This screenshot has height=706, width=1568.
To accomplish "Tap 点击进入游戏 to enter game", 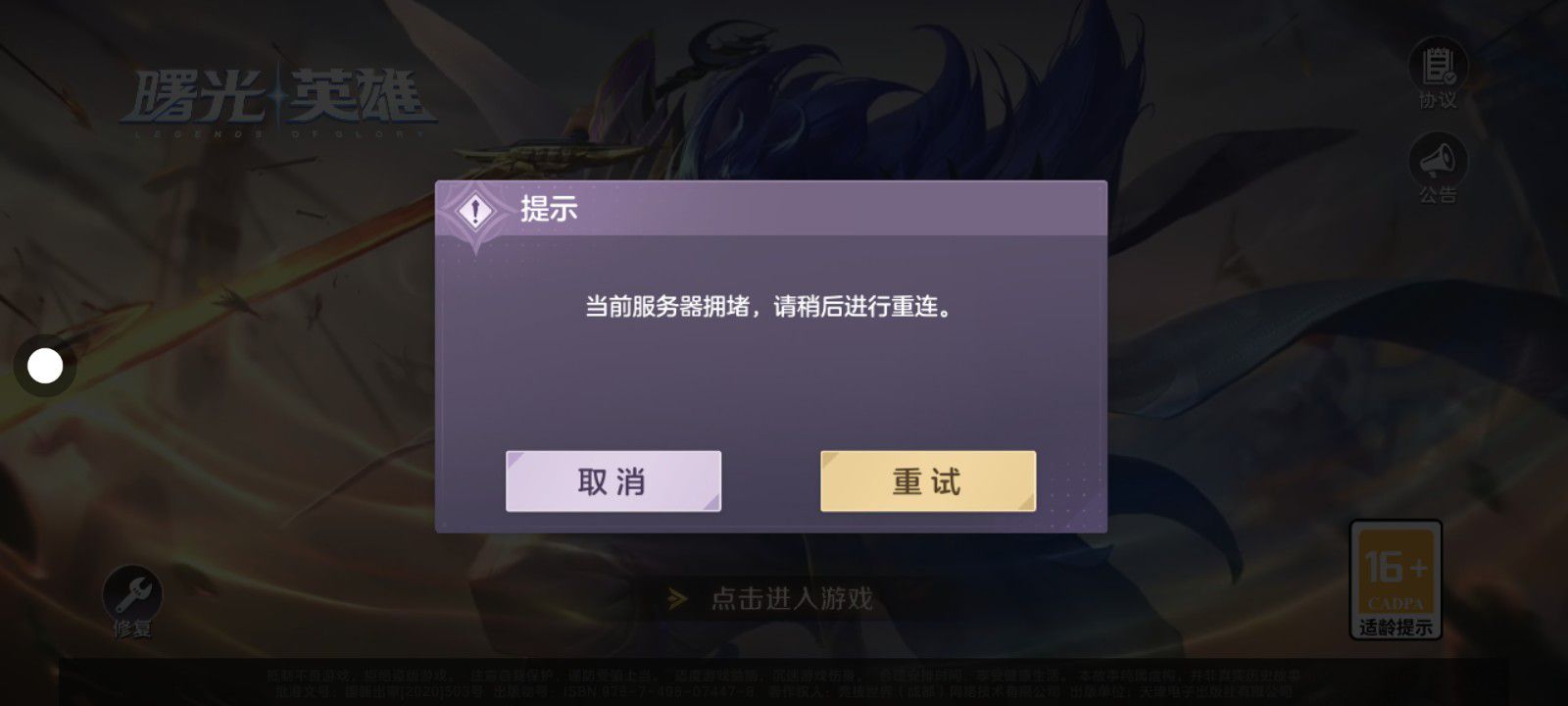I will tap(792, 598).
